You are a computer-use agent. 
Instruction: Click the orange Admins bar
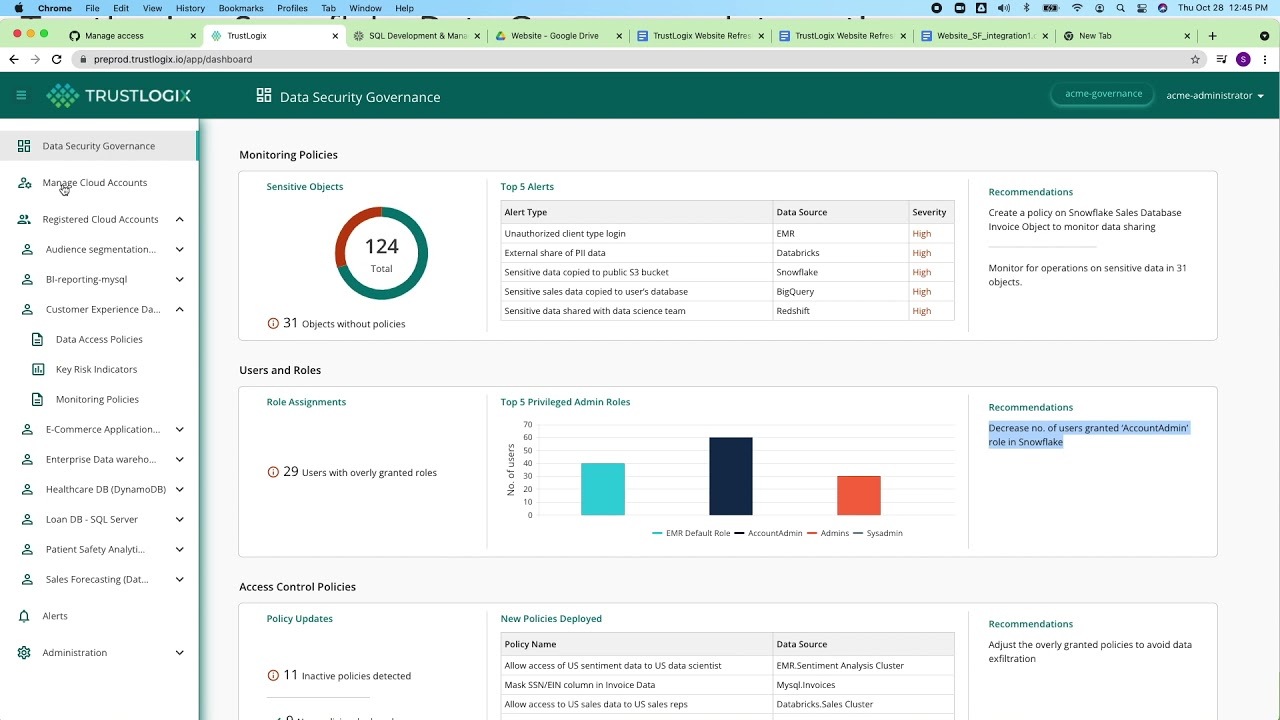click(x=859, y=495)
